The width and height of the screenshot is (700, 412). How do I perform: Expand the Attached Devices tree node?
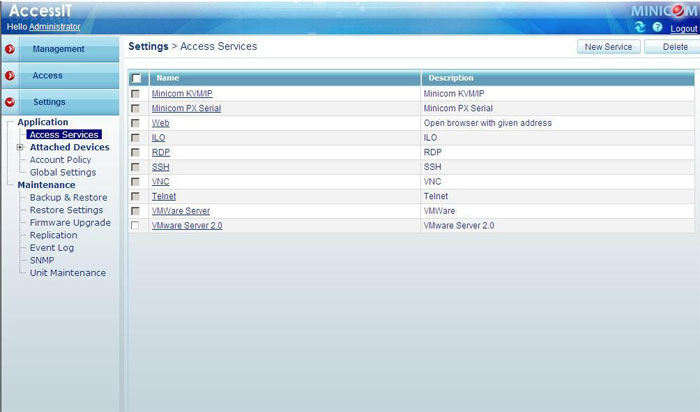tap(20, 147)
